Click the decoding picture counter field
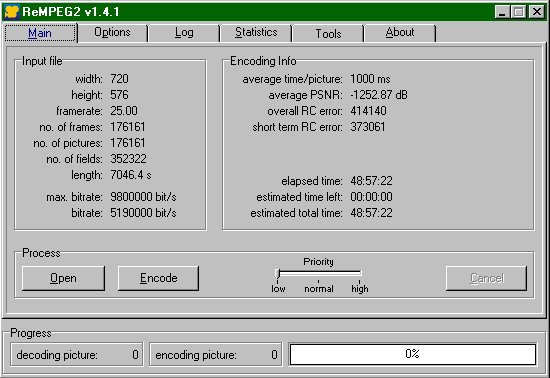 click(x=76, y=355)
